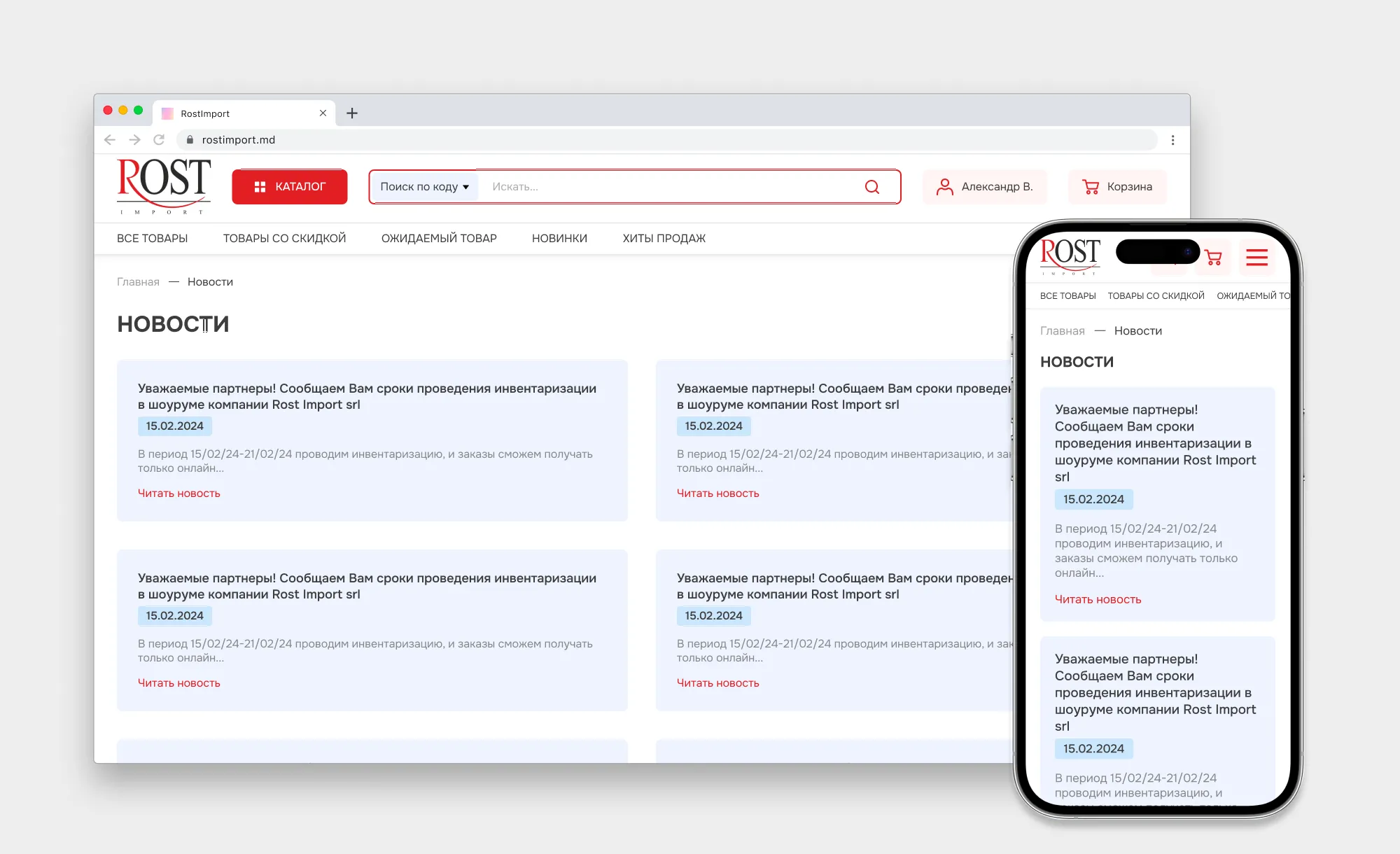Open the Корзина cart button
Image resolution: width=1400 pixels, height=854 pixels.
[x=1117, y=187]
